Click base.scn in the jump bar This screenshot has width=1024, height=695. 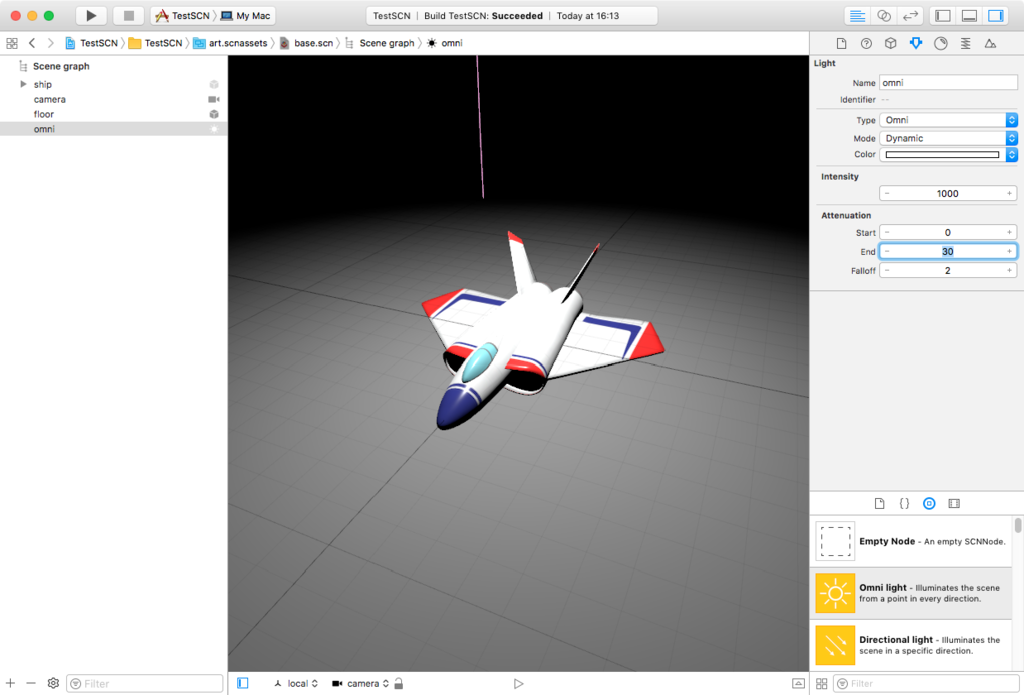coord(306,43)
